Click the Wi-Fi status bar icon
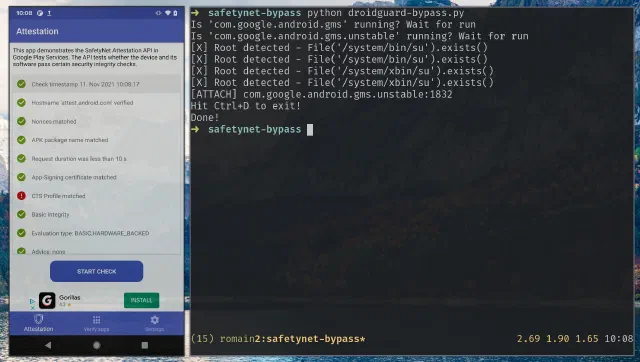This screenshot has height=362, width=640. pos(167,13)
